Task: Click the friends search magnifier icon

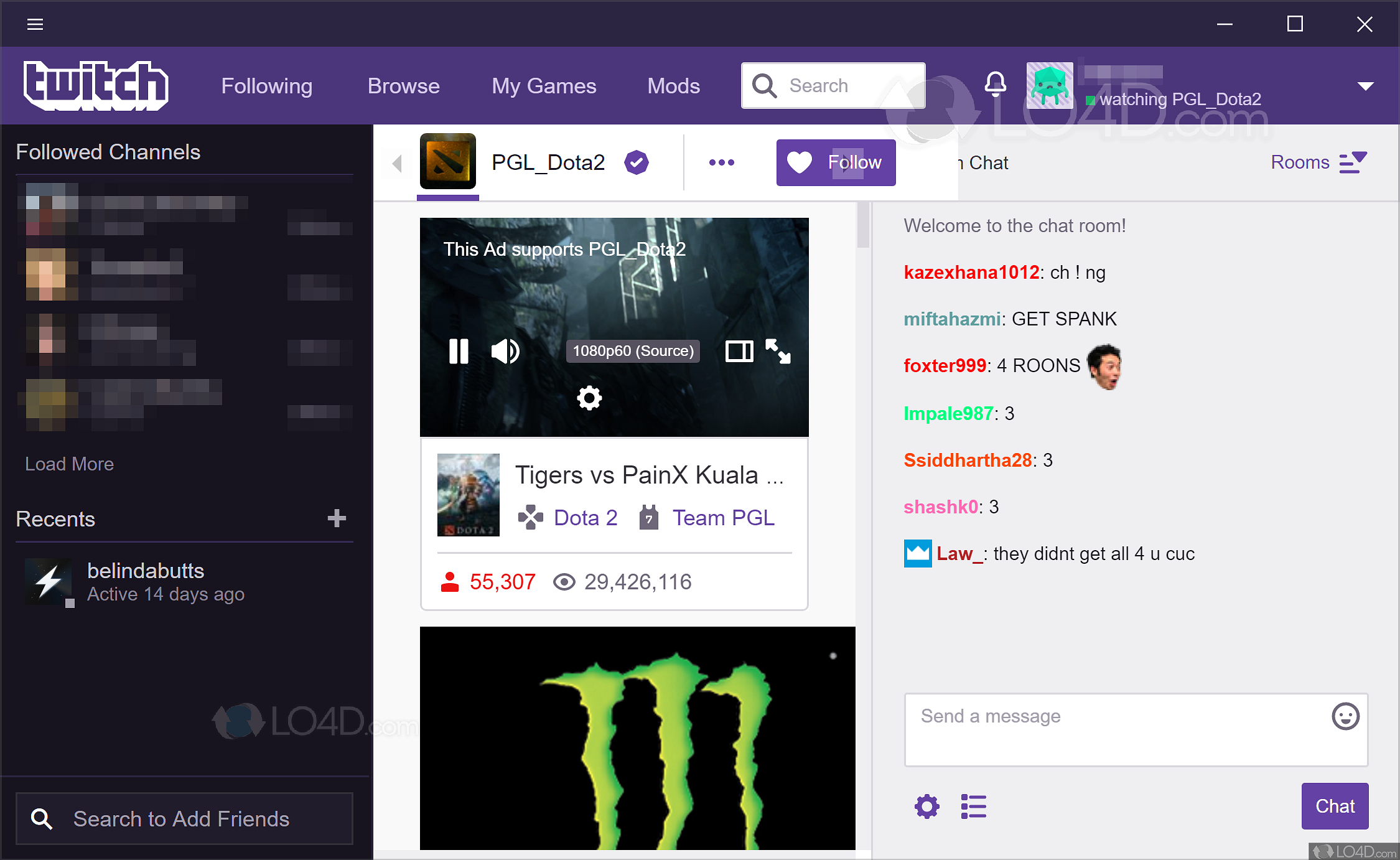Action: pos(42,819)
